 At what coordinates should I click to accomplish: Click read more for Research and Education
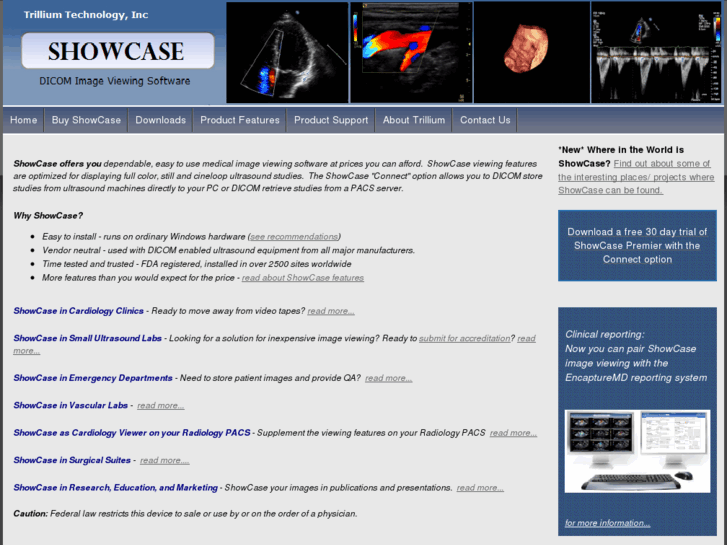pyautogui.click(x=480, y=487)
